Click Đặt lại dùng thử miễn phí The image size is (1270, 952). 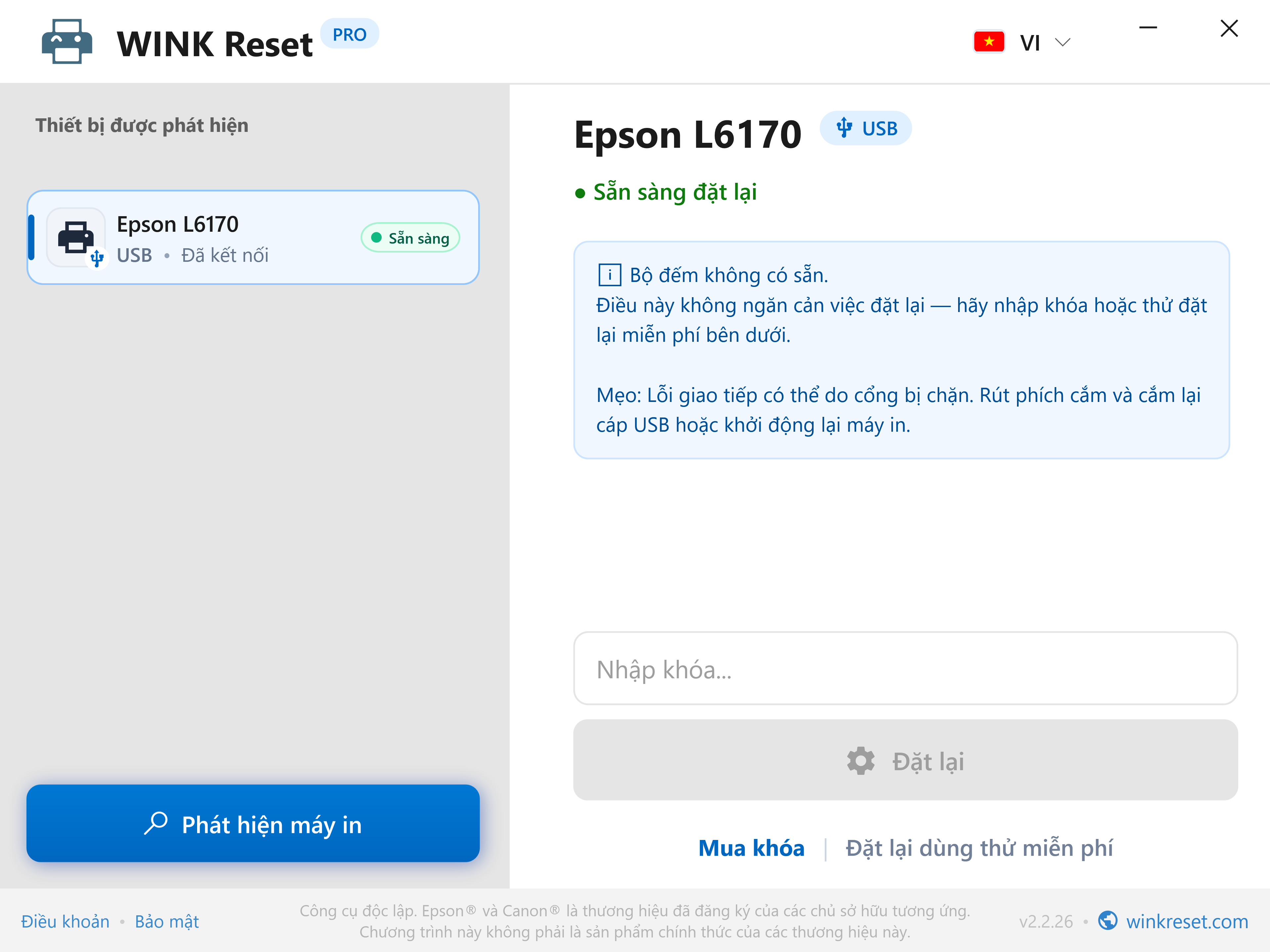[979, 848]
